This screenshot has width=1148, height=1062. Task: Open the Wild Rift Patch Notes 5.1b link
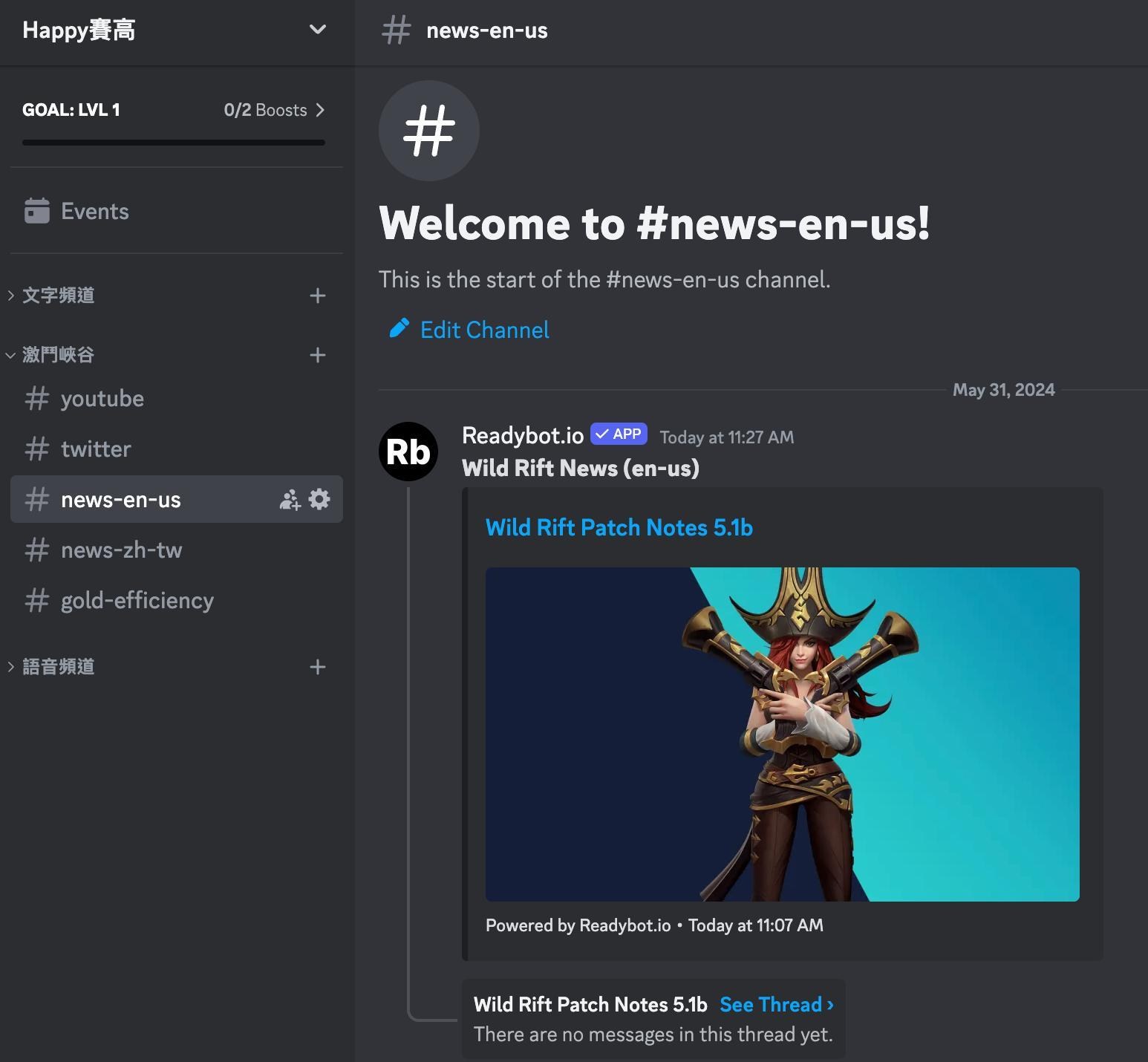[619, 527]
